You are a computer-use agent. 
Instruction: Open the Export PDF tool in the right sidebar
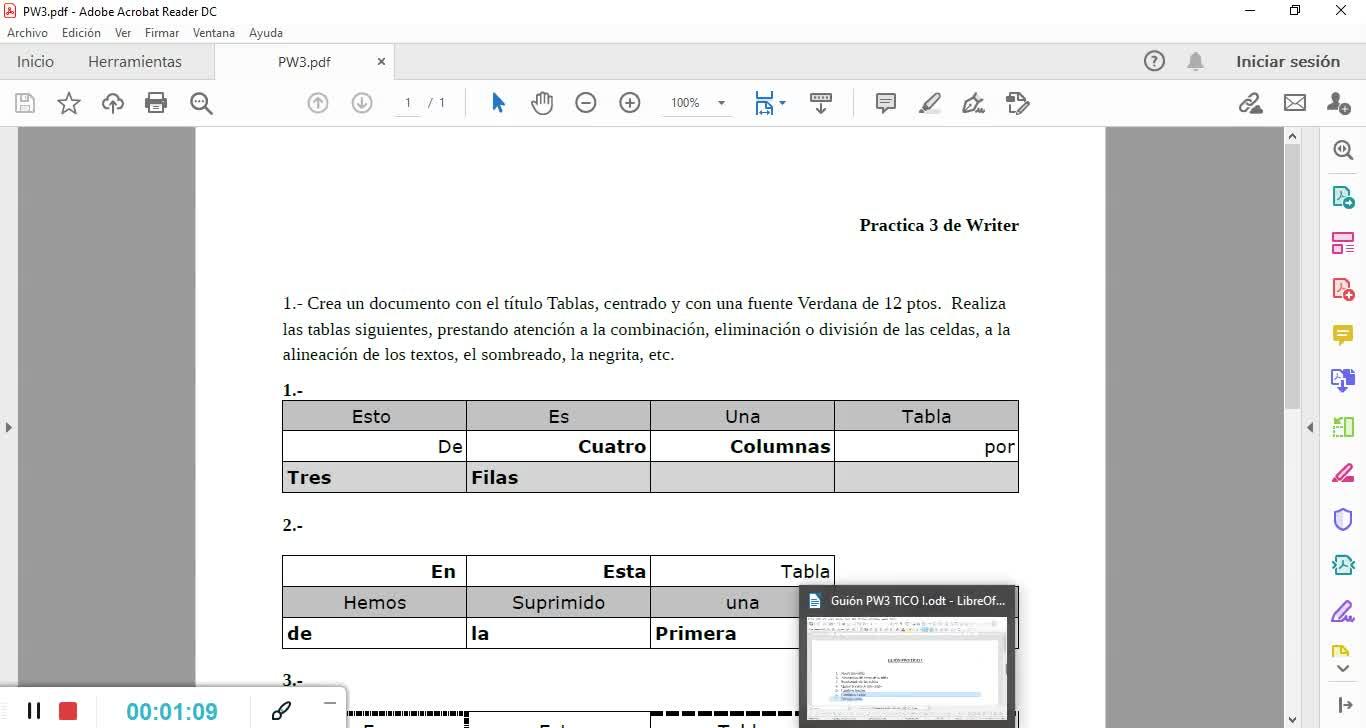coord(1343,196)
